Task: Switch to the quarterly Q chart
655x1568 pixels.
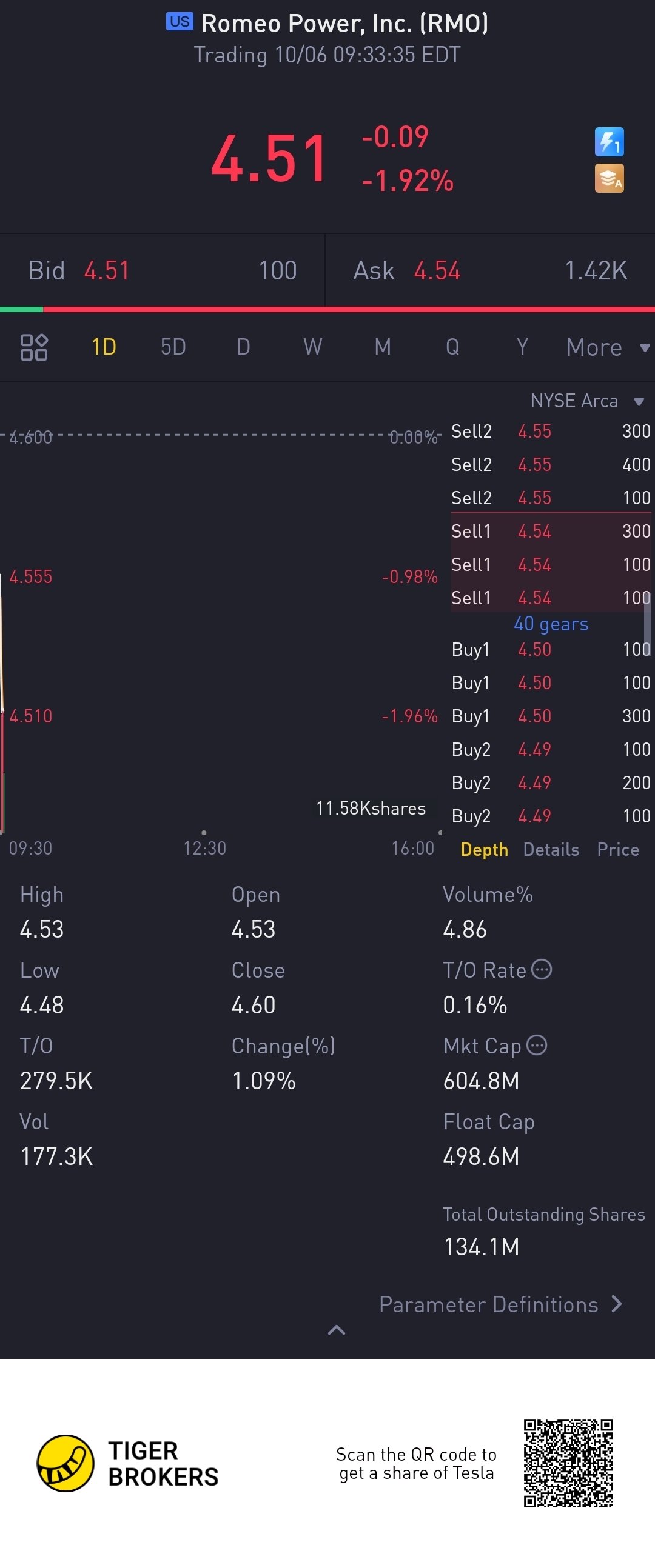Action: [452, 347]
